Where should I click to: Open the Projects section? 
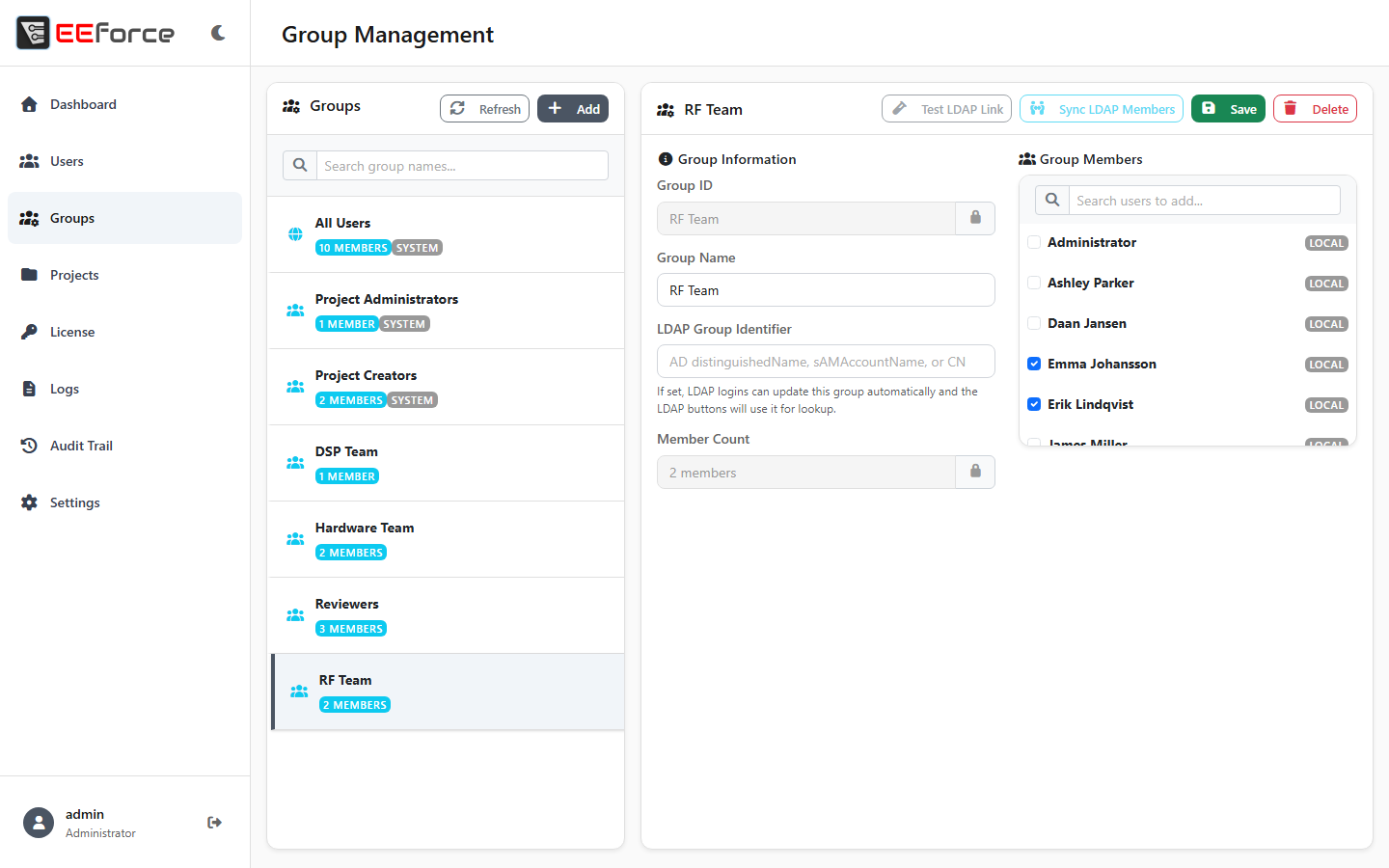click(x=124, y=275)
